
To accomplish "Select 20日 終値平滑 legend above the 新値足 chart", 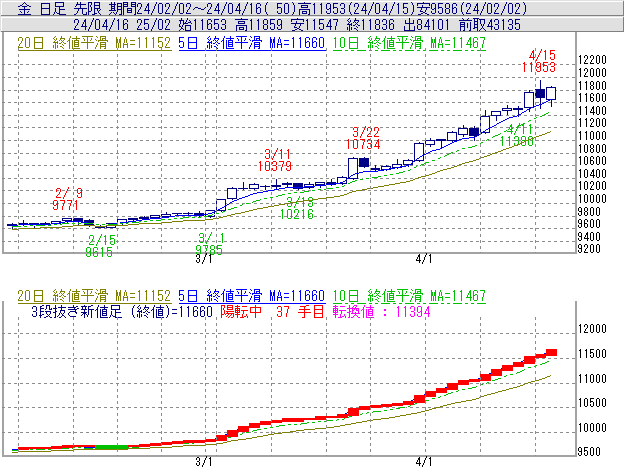I will pyautogui.click(x=94, y=296).
